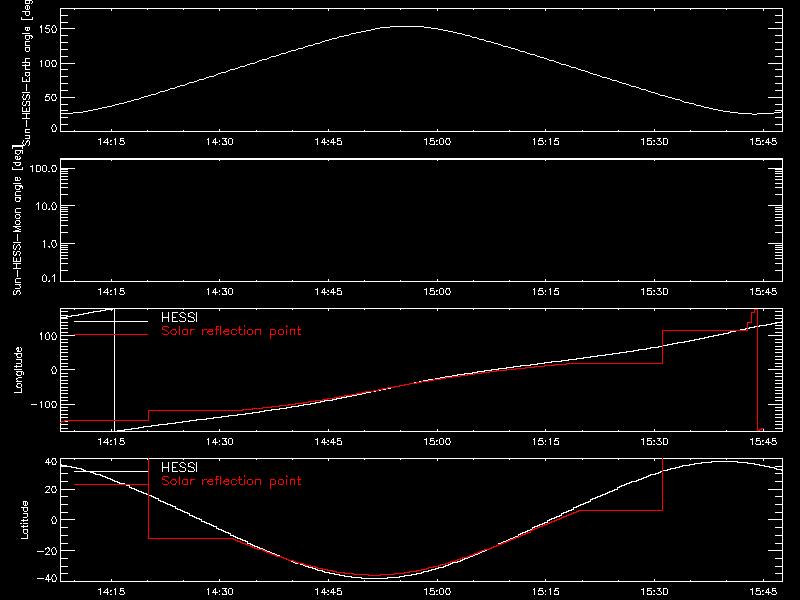Screen dimensions: 800x600
Task: Click "14:15" time label under Longitude plot
Action: point(111,441)
